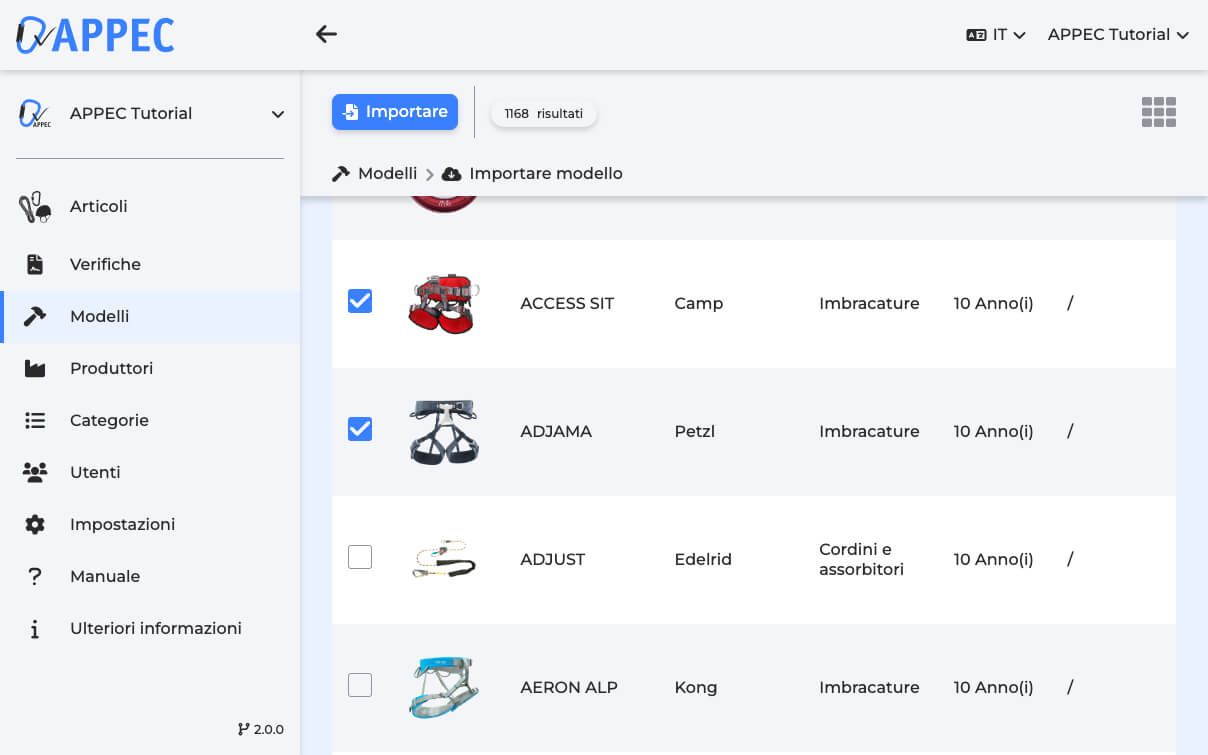Open Manuale in the sidebar
The width and height of the screenshot is (1208, 755).
click(105, 576)
